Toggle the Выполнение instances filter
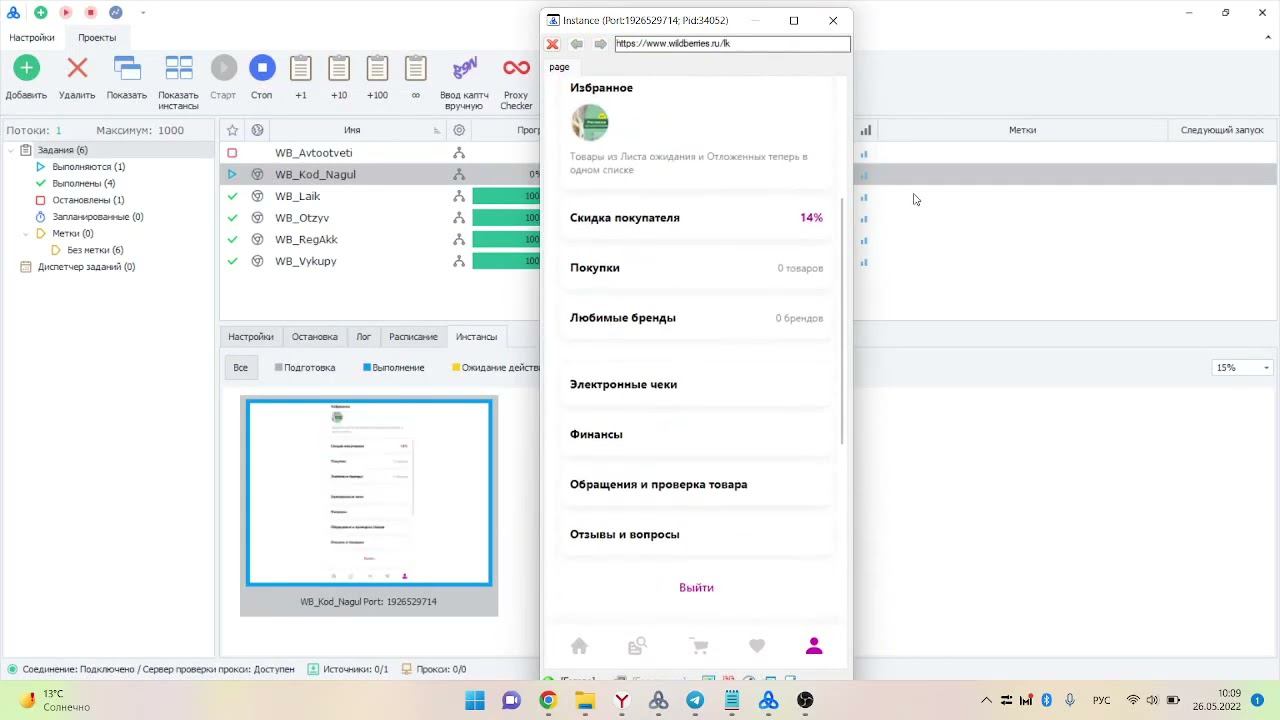The height and width of the screenshot is (720, 1280). (394, 368)
